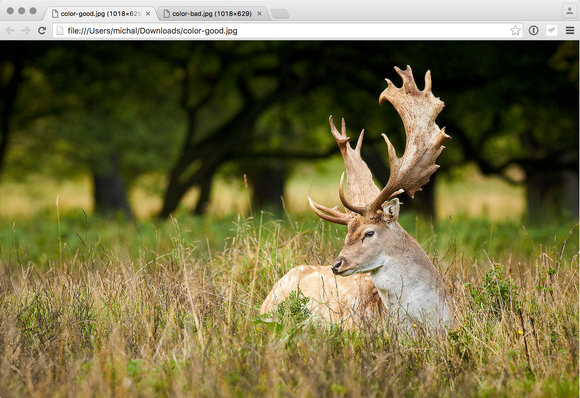The image size is (580, 398).
Task: Reload the color-good.jpg page
Action: [42, 30]
